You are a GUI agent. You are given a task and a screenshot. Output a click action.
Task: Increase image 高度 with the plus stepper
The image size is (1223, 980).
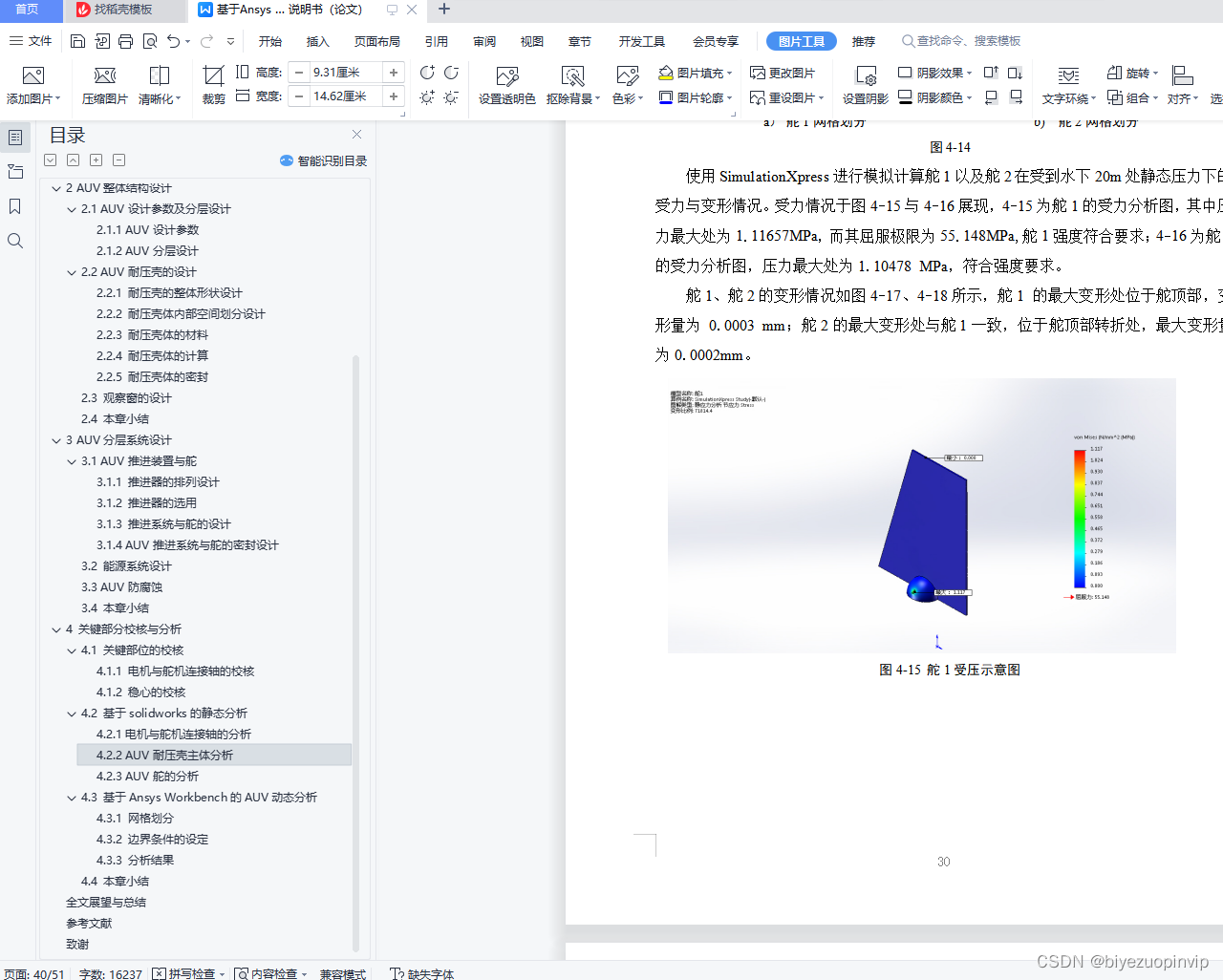tap(392, 72)
